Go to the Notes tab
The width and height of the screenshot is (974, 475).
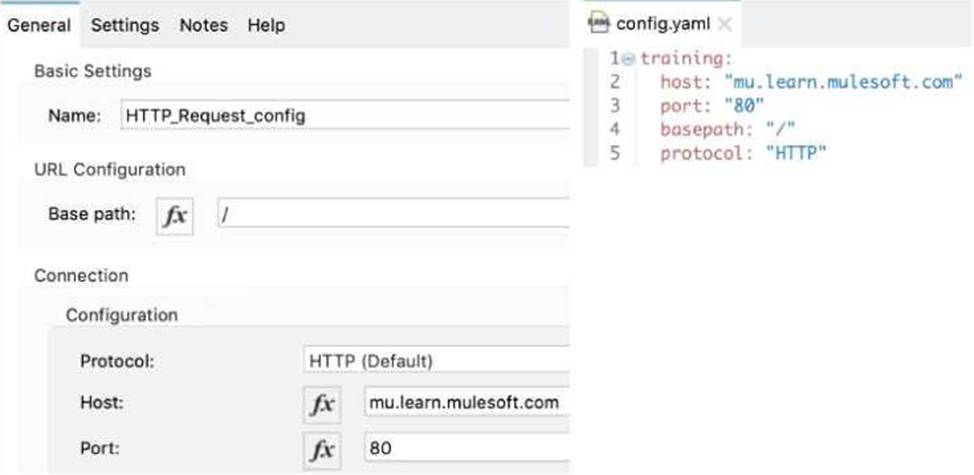coord(203,25)
